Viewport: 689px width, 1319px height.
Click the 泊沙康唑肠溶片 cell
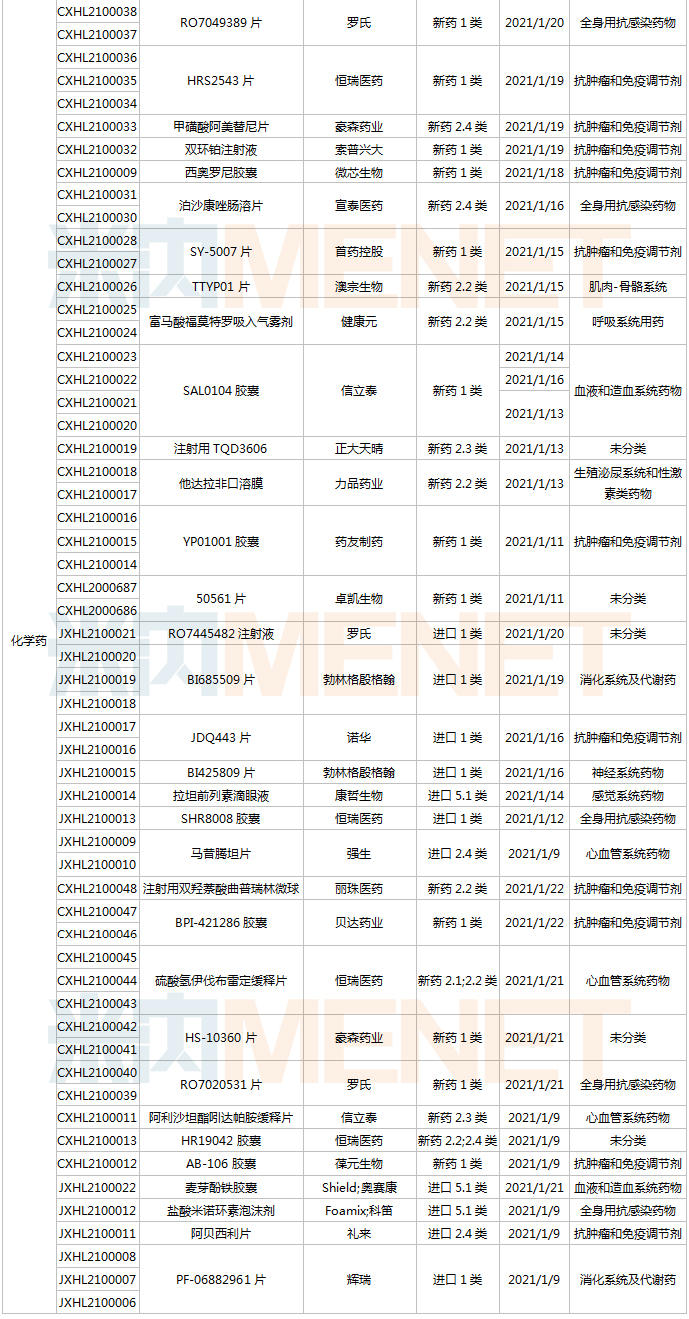coord(220,206)
